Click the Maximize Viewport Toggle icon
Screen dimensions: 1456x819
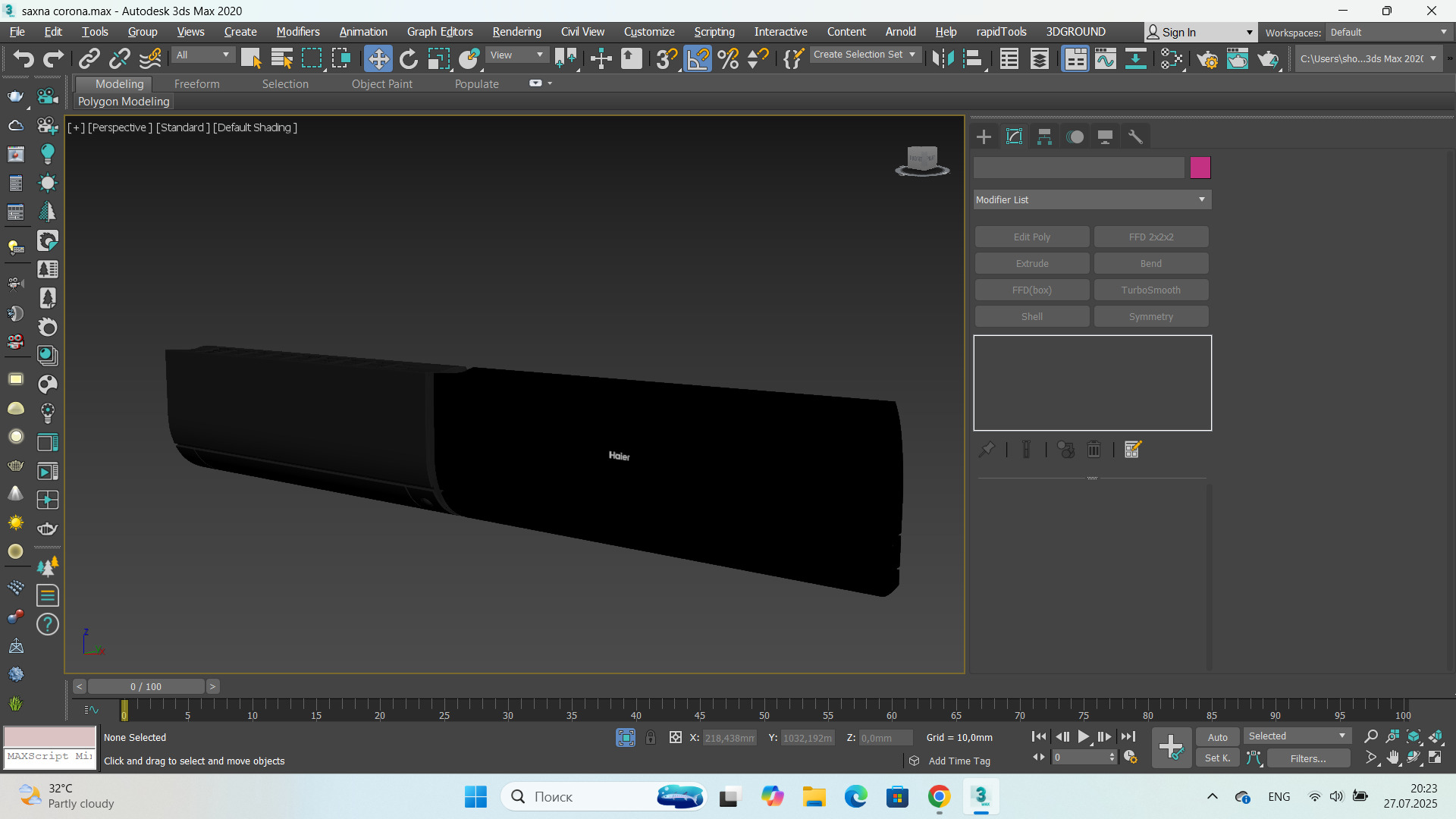tap(1436, 758)
